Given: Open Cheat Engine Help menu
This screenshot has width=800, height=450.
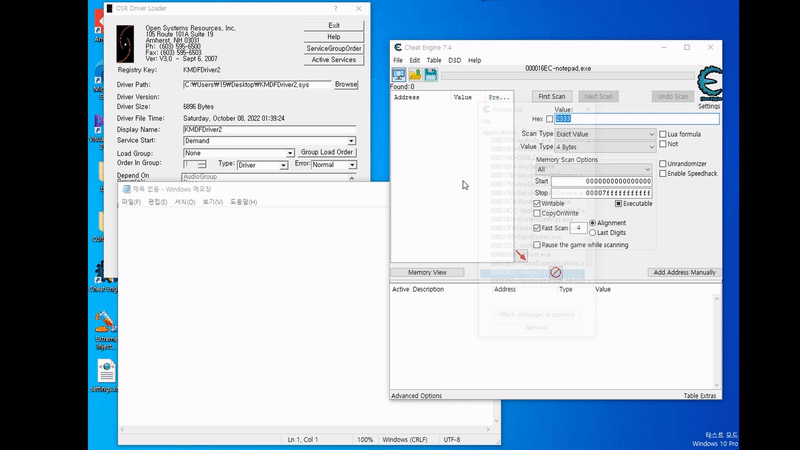Looking at the screenshot, I should (474, 60).
